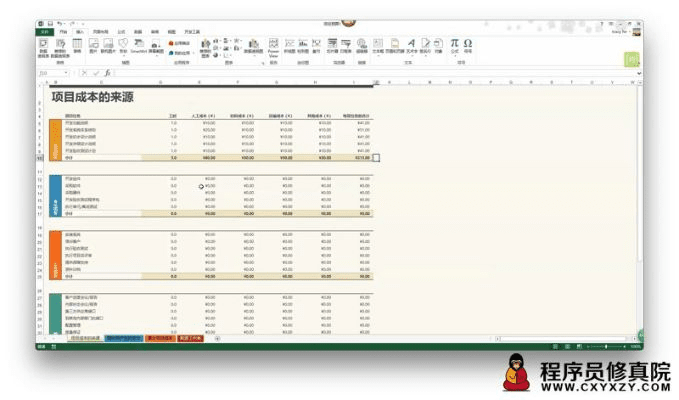Open the File tab
The width and height of the screenshot is (679, 400).
tap(44, 32)
